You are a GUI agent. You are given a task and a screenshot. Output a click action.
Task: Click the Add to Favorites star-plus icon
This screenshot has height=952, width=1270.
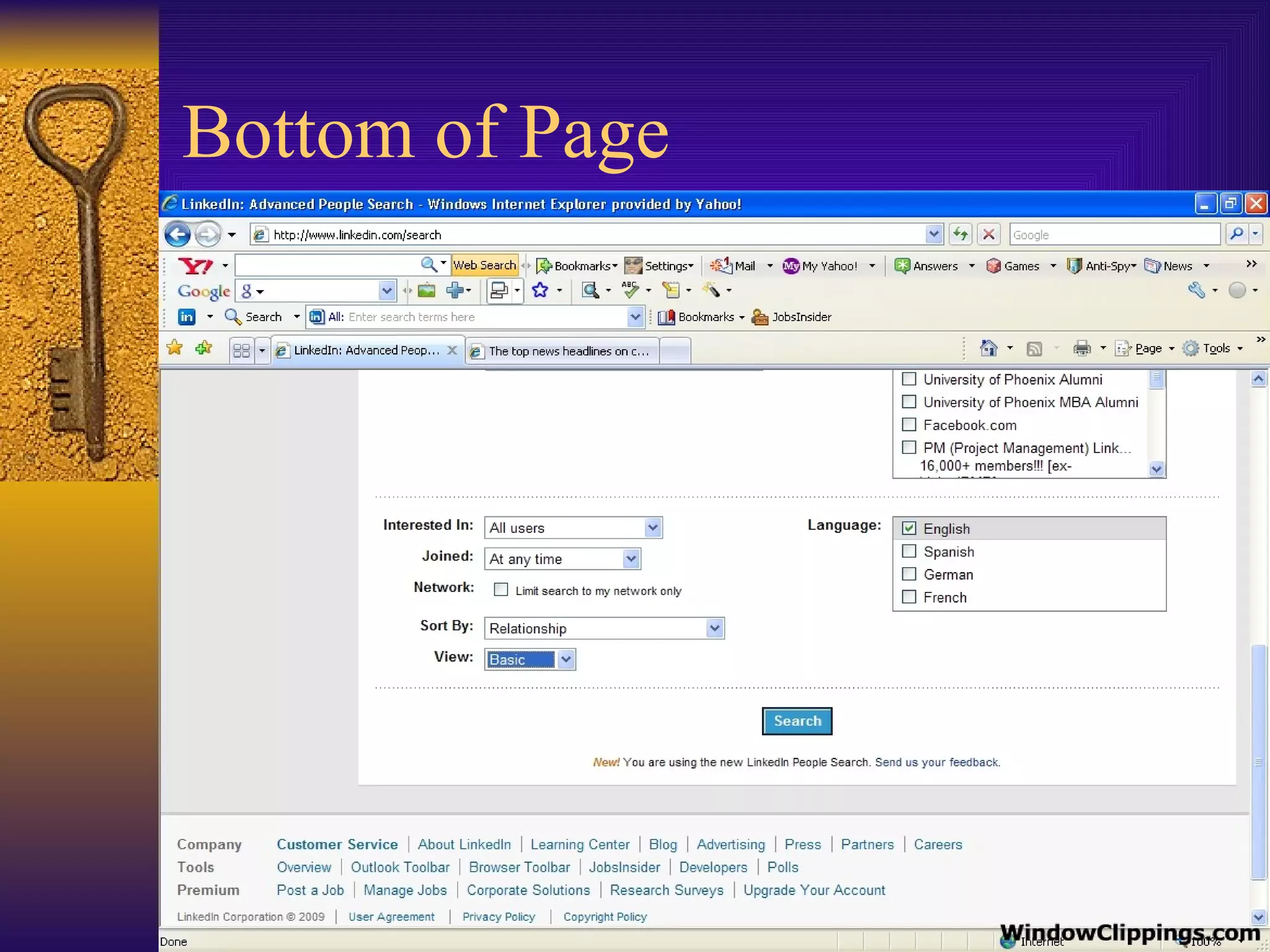coord(203,348)
